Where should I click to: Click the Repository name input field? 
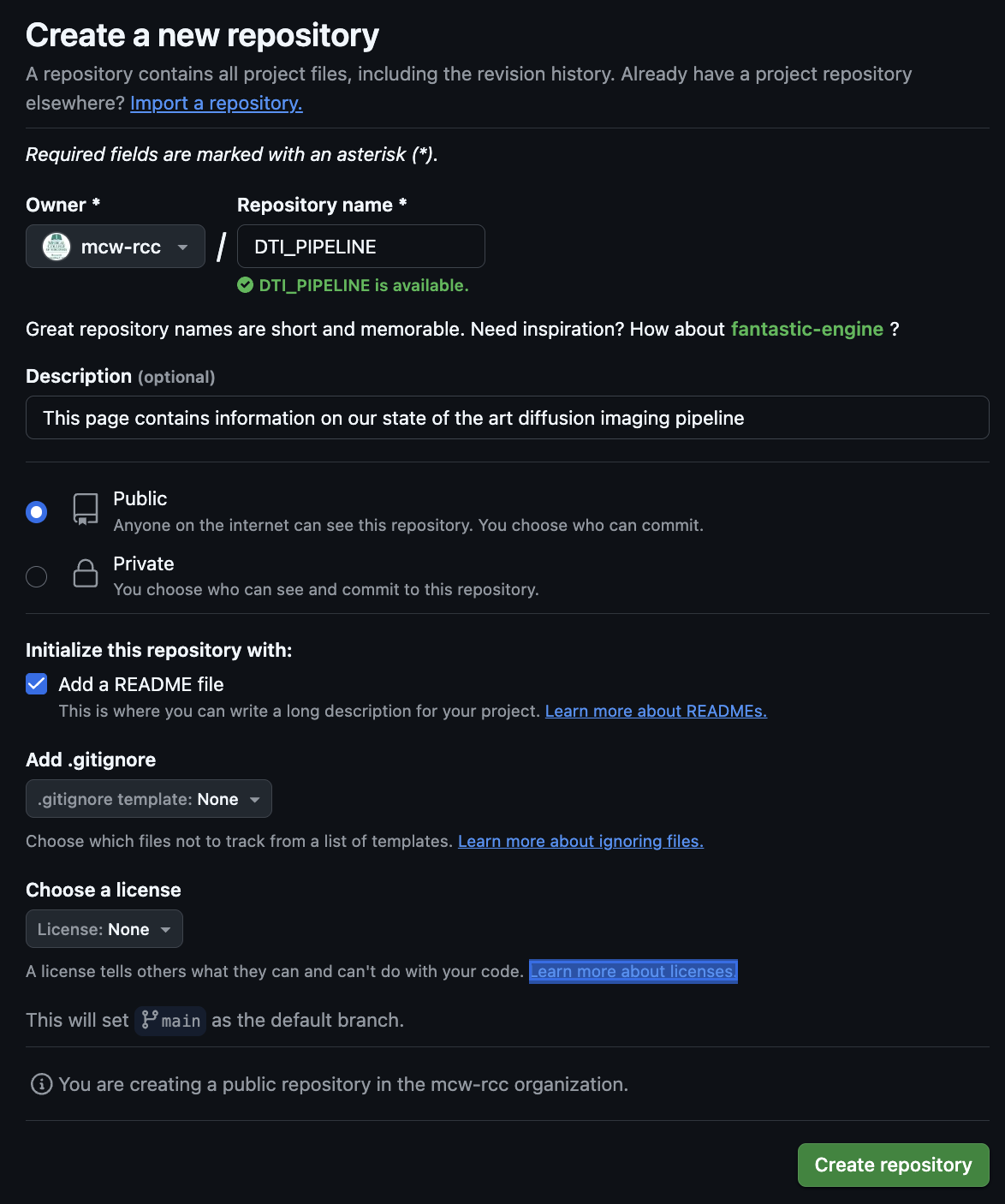click(360, 247)
